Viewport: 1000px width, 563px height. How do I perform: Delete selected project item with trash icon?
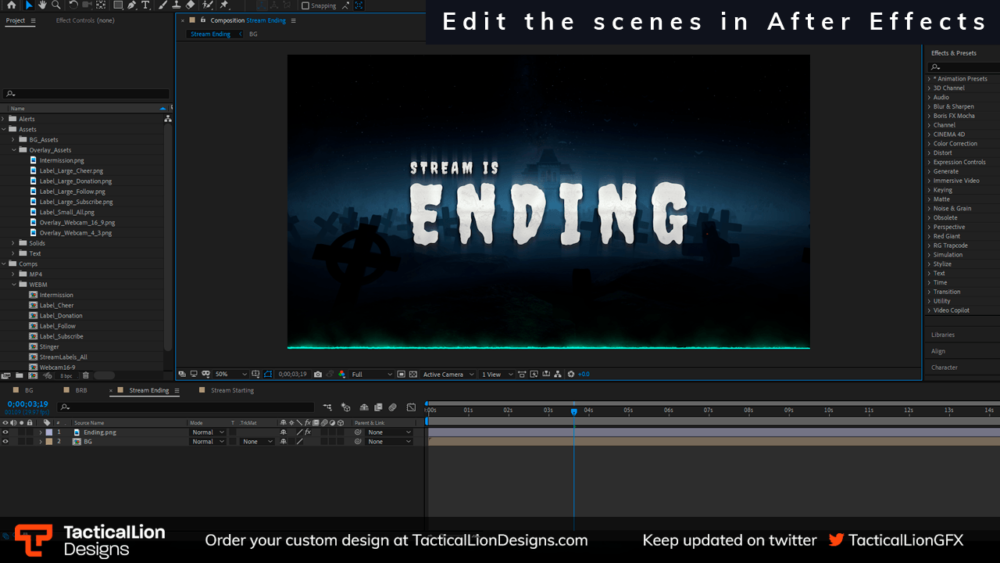[x=85, y=376]
